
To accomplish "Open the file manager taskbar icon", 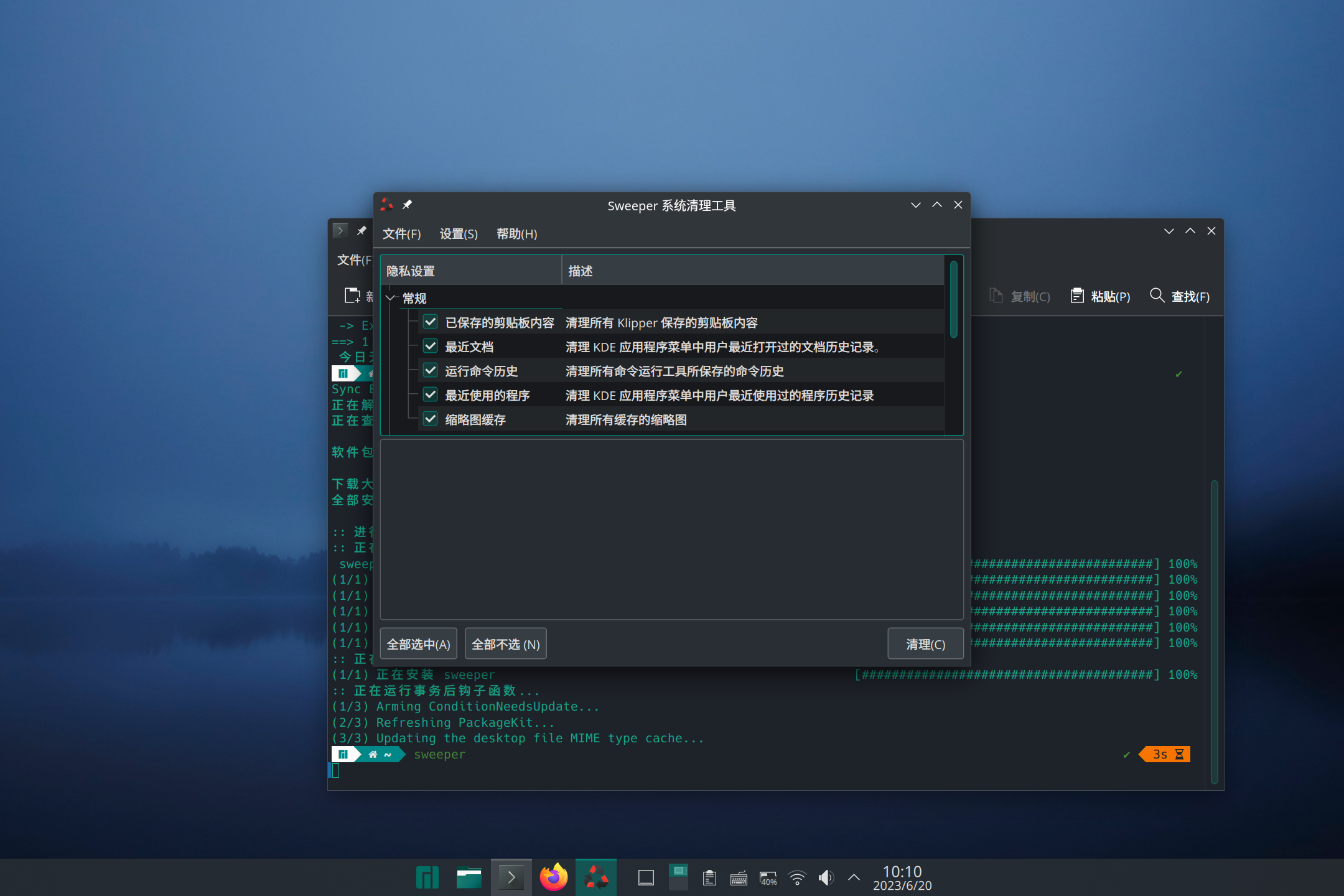I will pos(469,877).
